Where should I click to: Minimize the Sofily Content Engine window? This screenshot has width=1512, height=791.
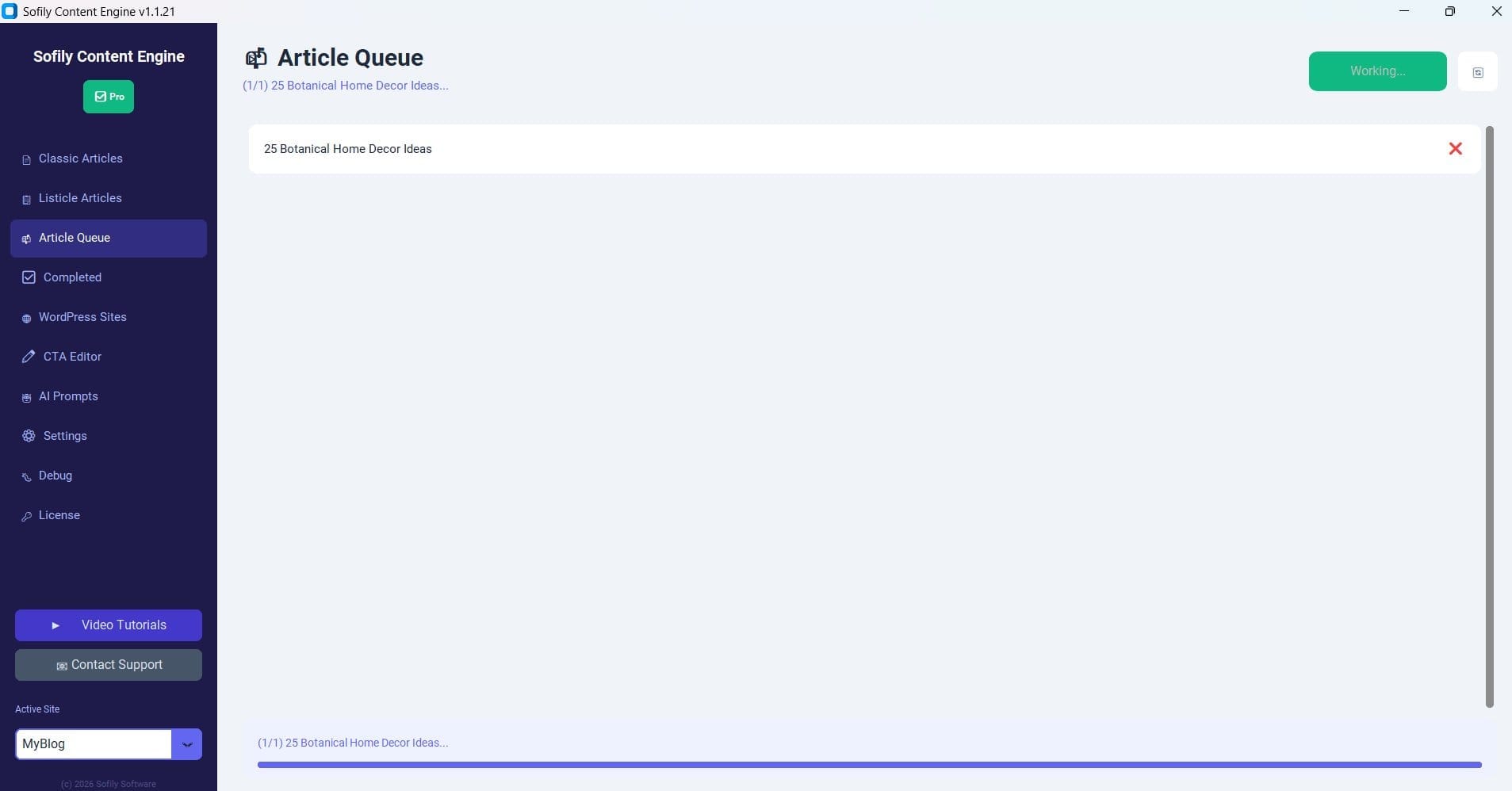pyautogui.click(x=1404, y=11)
